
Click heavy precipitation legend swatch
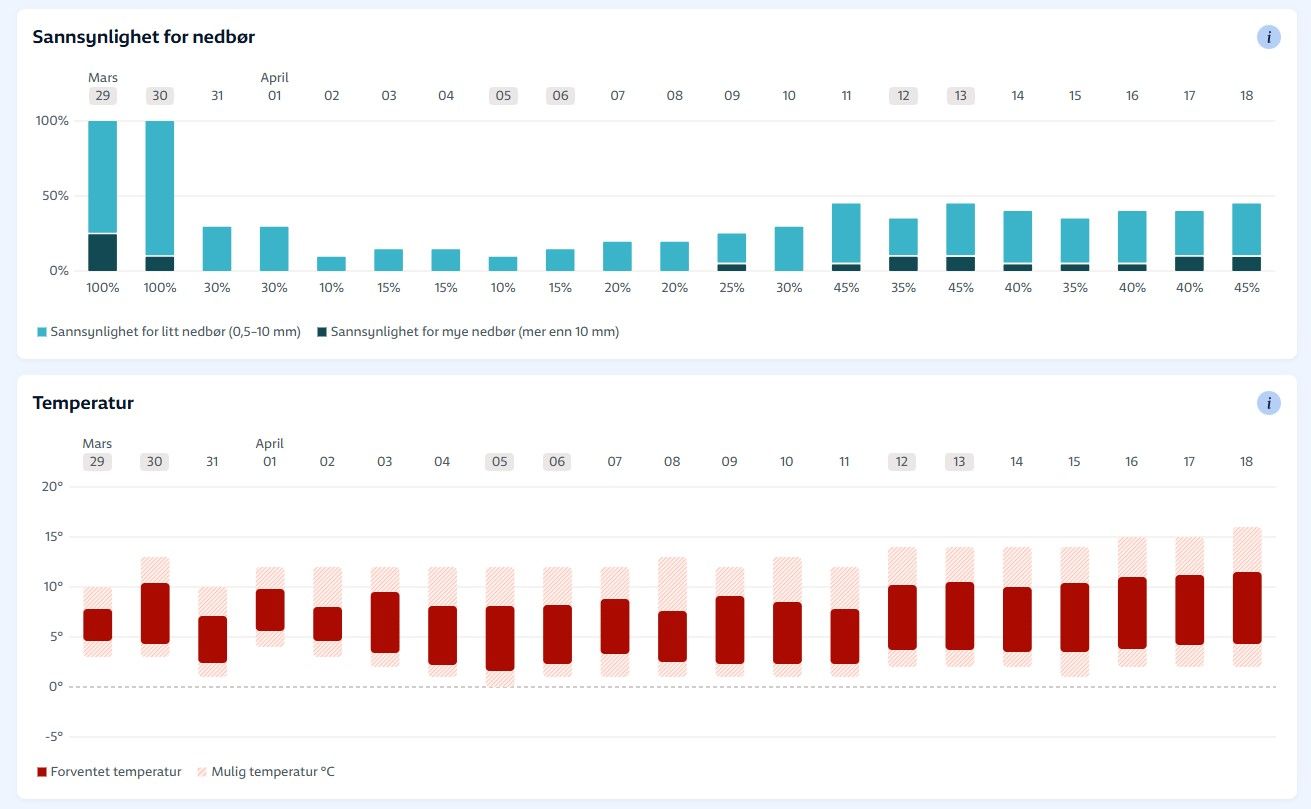(322, 332)
